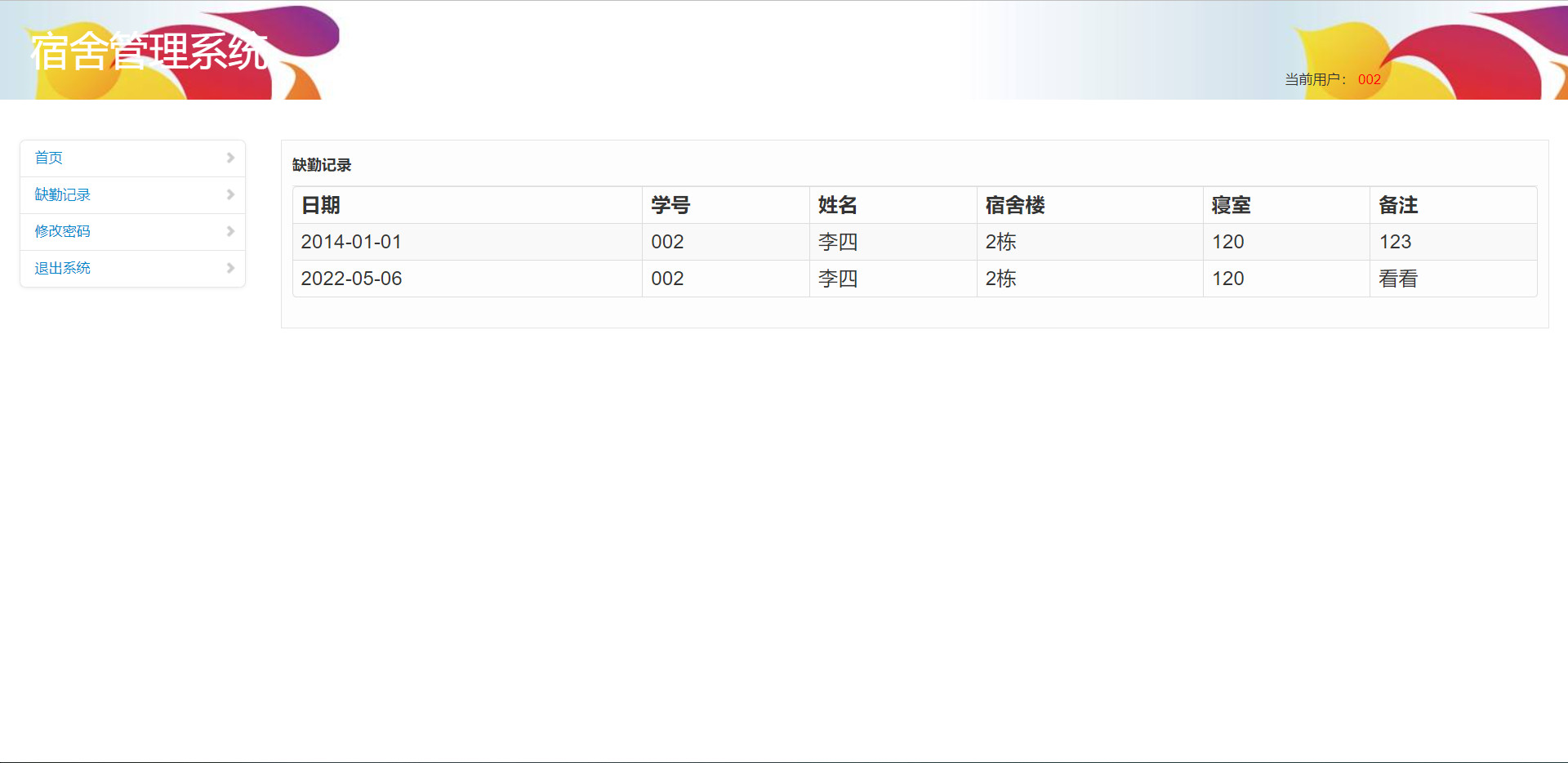Click the remark cell containing 看看
Screen dimensions: 1568x763
coord(1397,279)
